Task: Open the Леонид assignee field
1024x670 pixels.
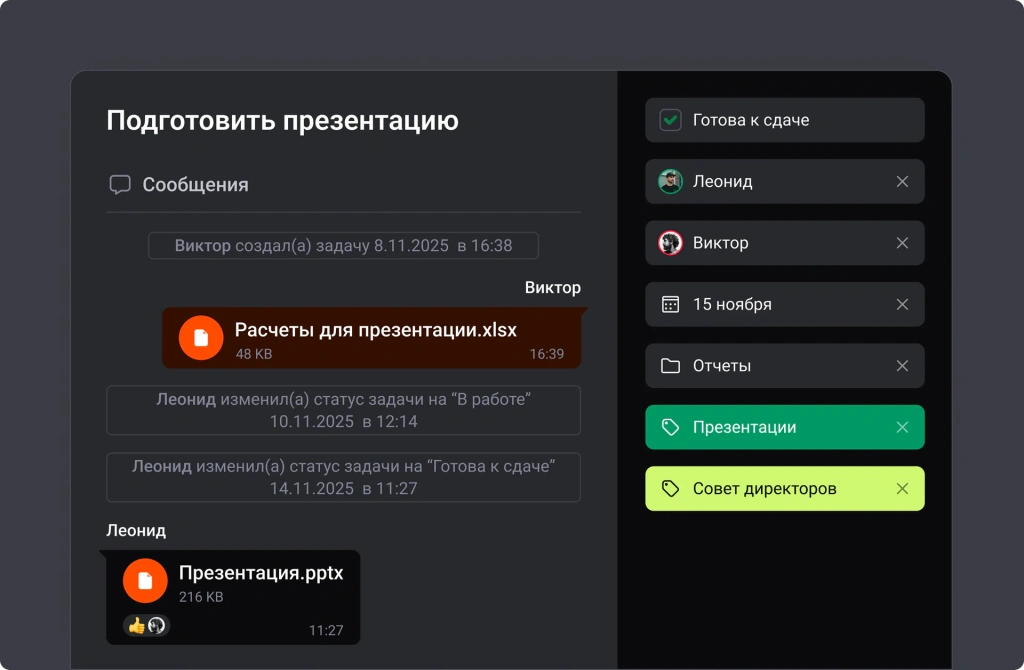Action: 785,182
